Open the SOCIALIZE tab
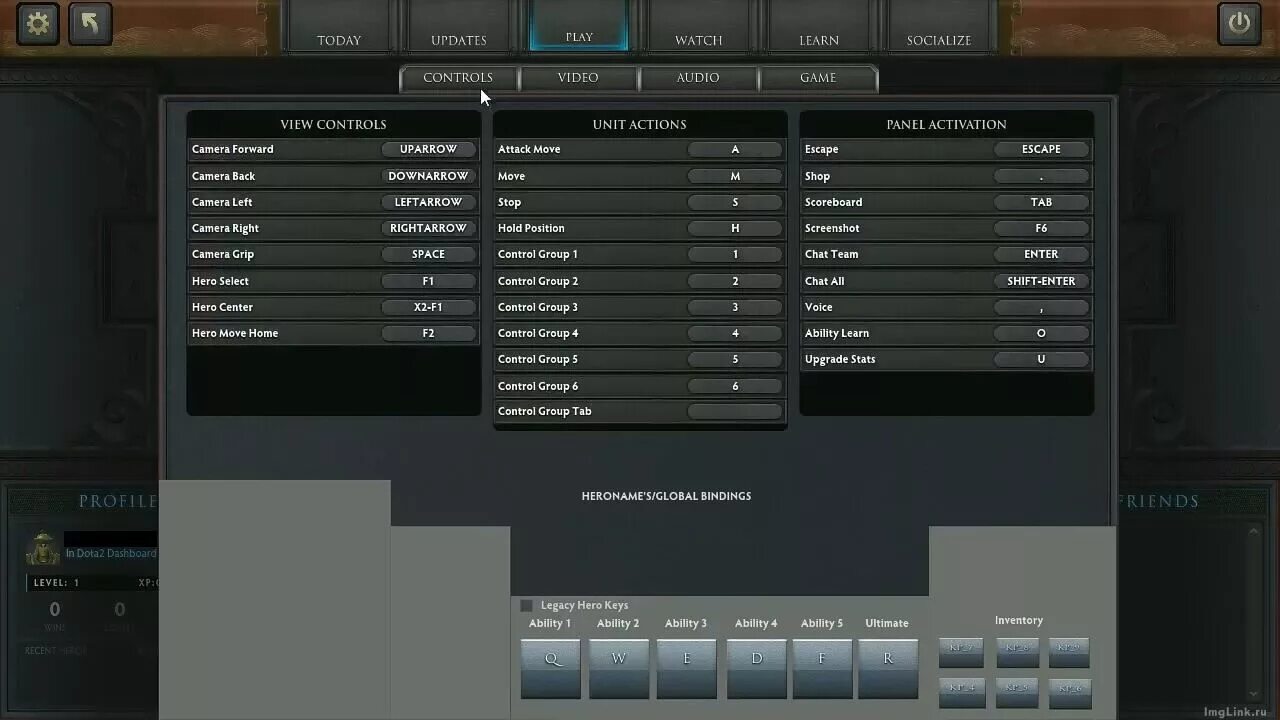1280x720 pixels. click(x=939, y=26)
